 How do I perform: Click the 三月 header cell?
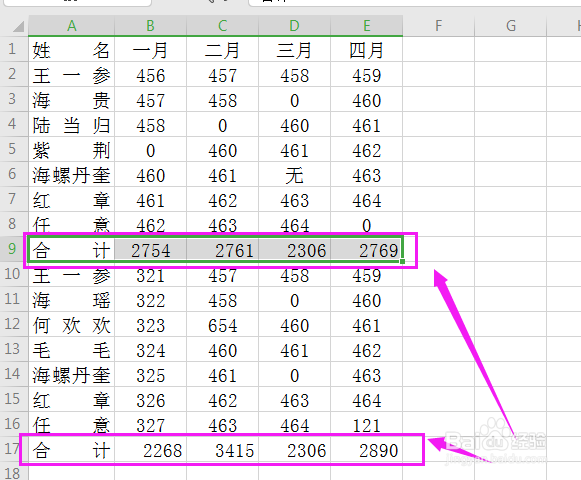[294, 50]
